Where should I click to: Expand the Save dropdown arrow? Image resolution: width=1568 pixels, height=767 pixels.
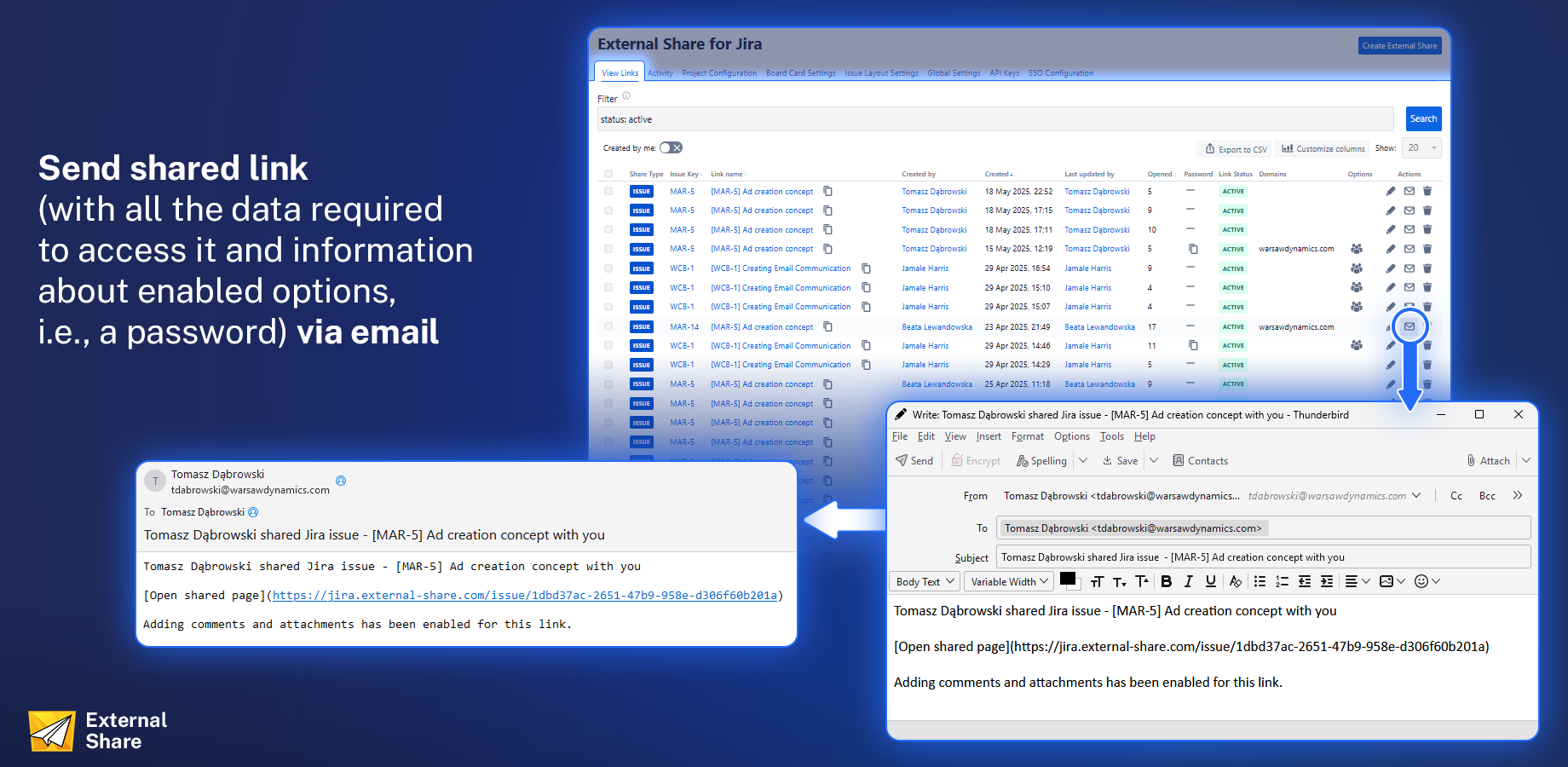[1154, 460]
